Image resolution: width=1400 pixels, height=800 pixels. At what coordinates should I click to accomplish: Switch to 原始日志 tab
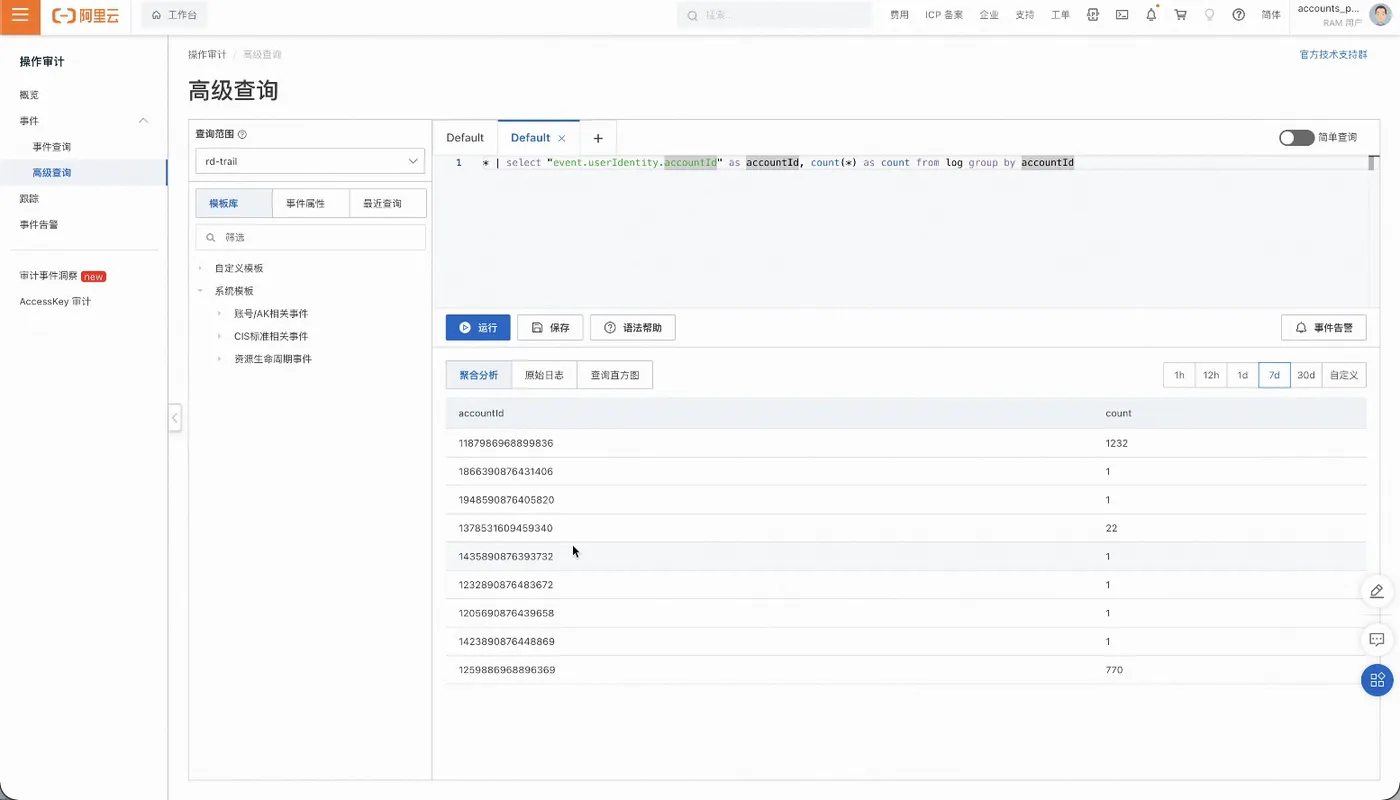point(544,375)
